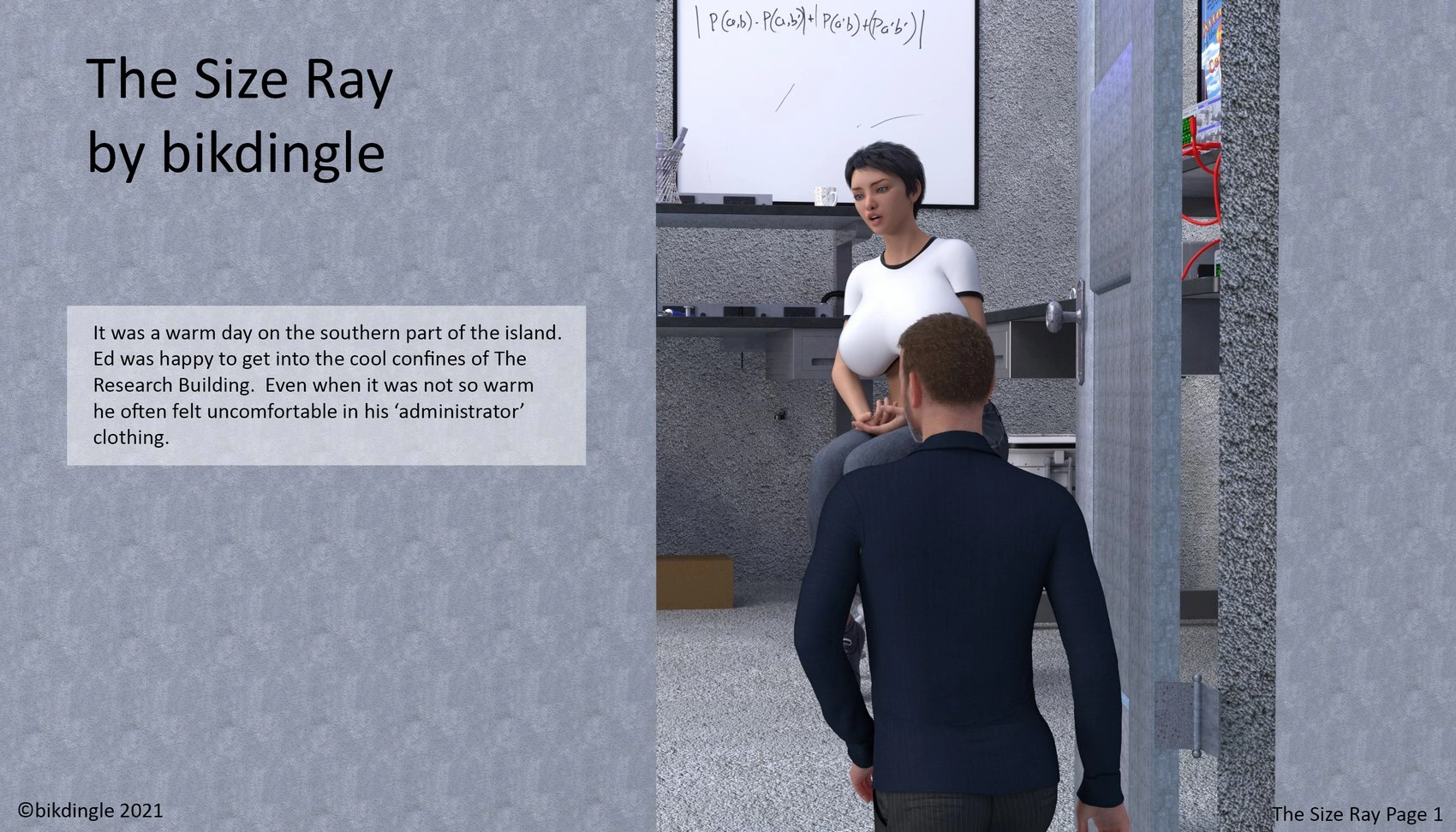Click the narration caption box about Ed
Image resolution: width=1456 pixels, height=832 pixels.
pos(325,385)
